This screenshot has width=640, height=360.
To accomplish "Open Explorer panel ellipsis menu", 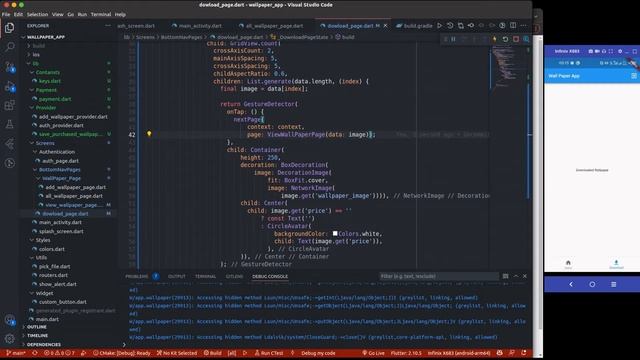I will tap(108, 25).
